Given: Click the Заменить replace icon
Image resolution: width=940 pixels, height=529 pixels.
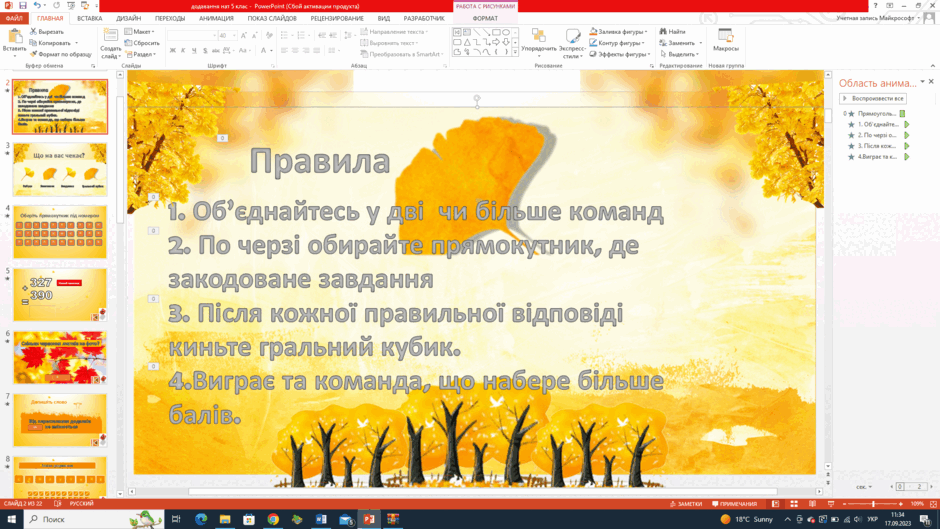Looking at the screenshot, I should (x=663, y=43).
